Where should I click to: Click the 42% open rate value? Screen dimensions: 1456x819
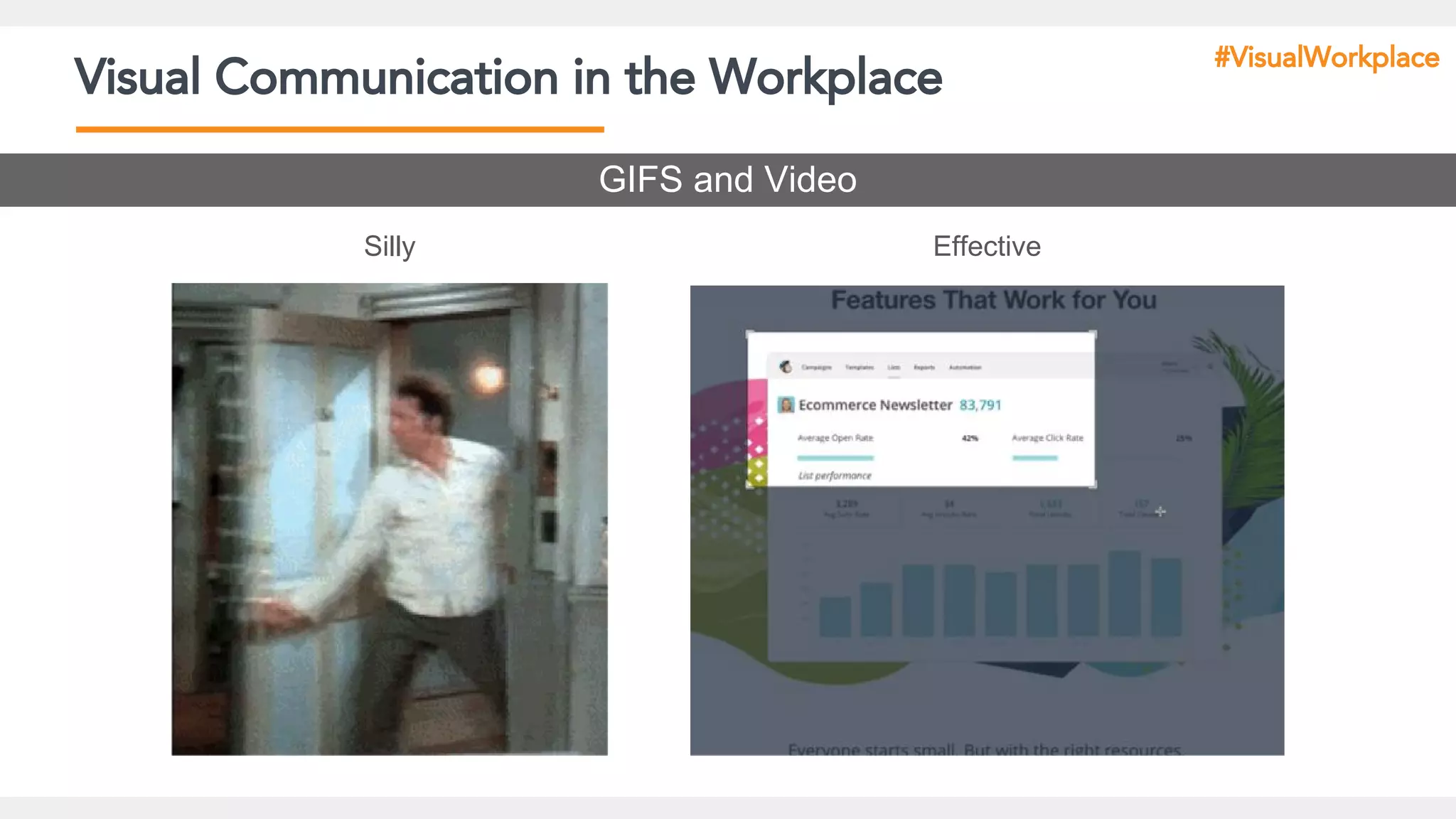970,438
